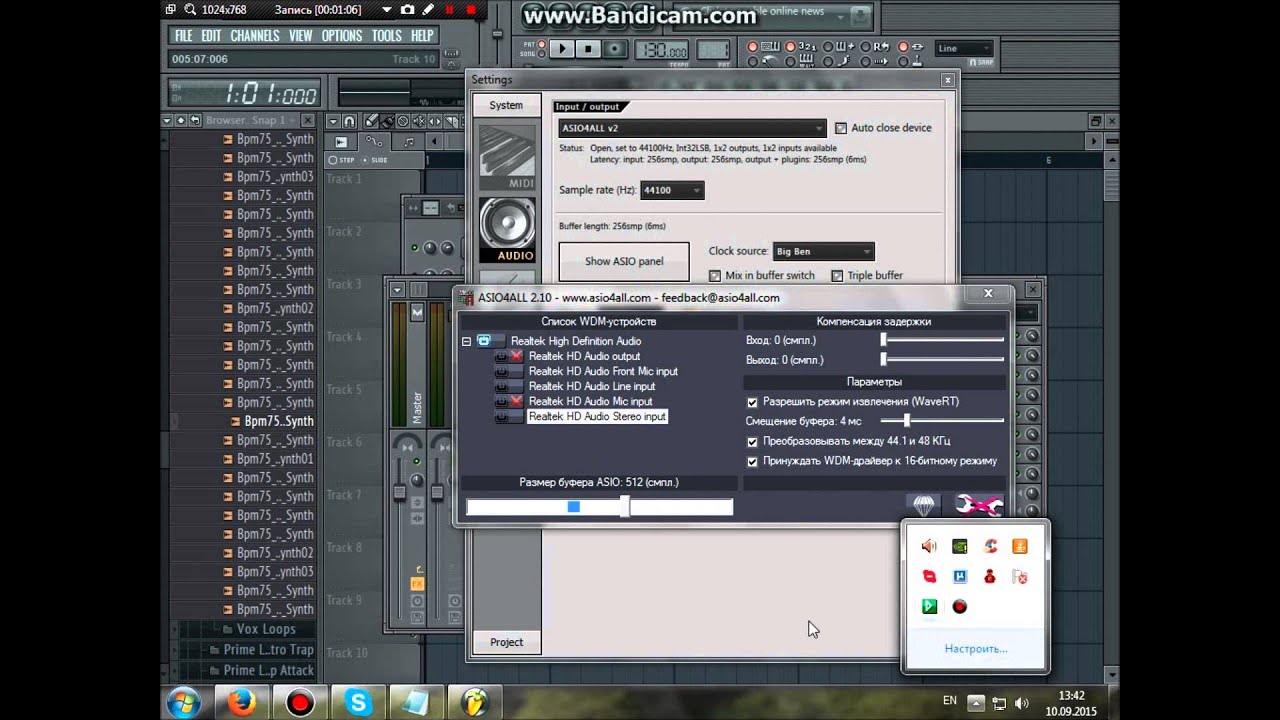The height and width of the screenshot is (720, 1280).
Task: Toggle the 44.1 and 48 kHz conversion checkbox
Action: [752, 441]
